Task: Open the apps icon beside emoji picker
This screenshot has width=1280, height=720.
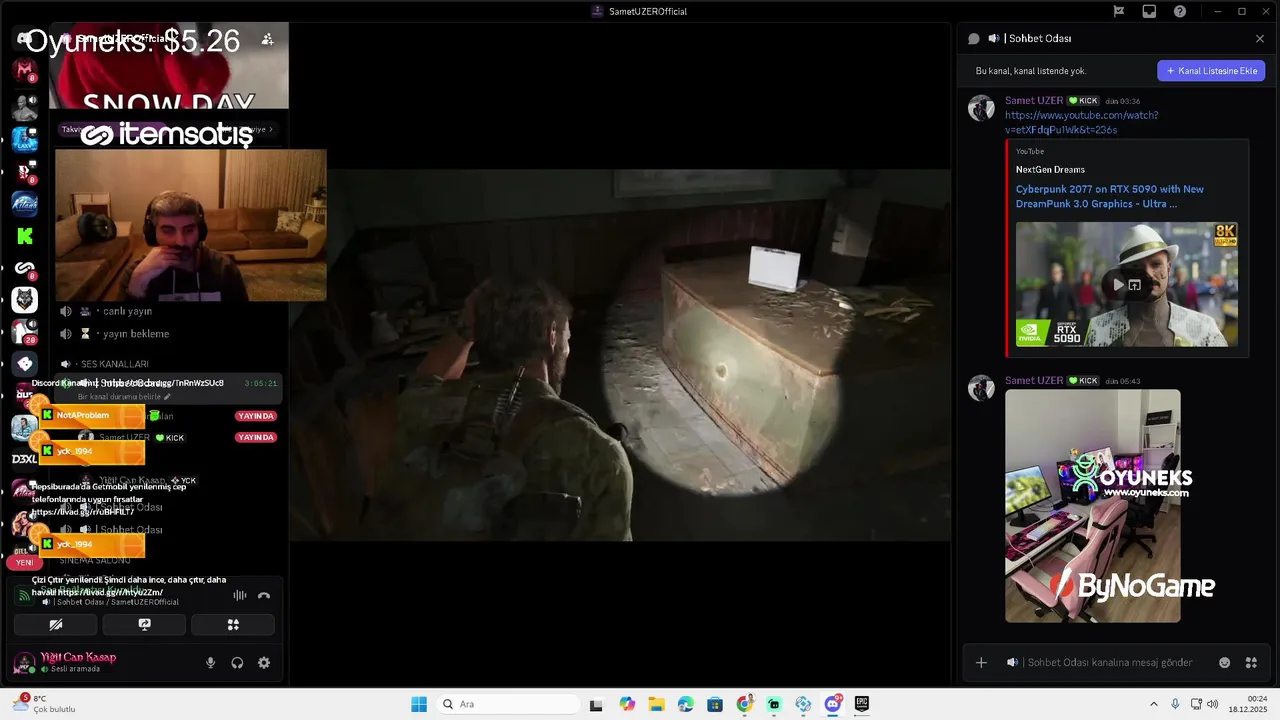Action: click(1251, 662)
